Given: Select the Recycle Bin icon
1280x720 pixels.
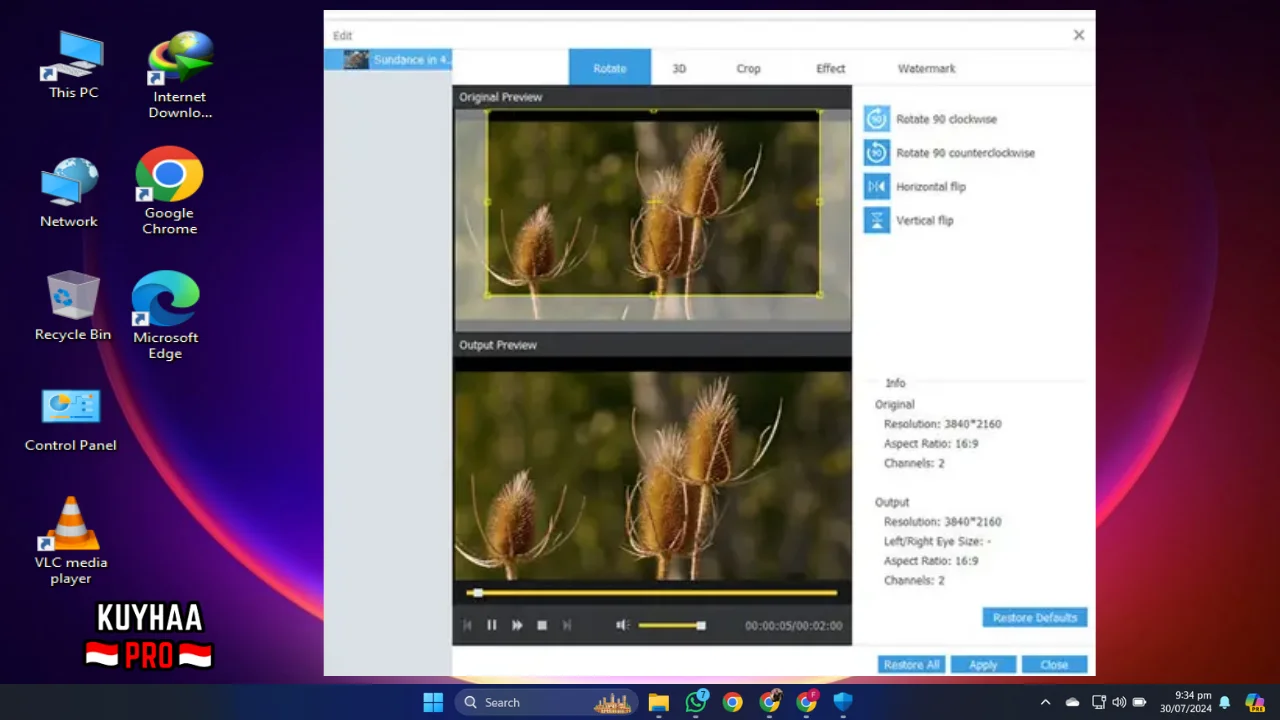Looking at the screenshot, I should [x=73, y=306].
